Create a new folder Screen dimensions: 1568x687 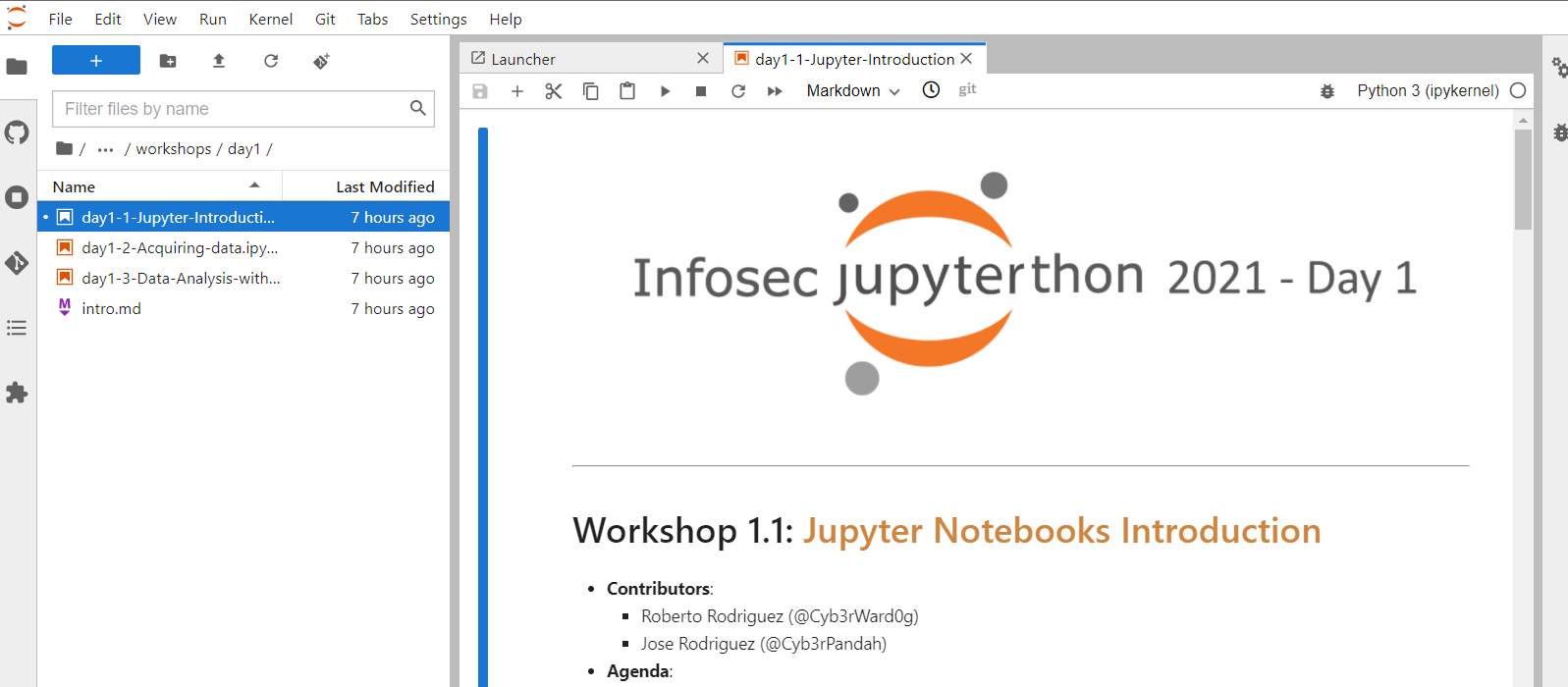[x=168, y=61]
